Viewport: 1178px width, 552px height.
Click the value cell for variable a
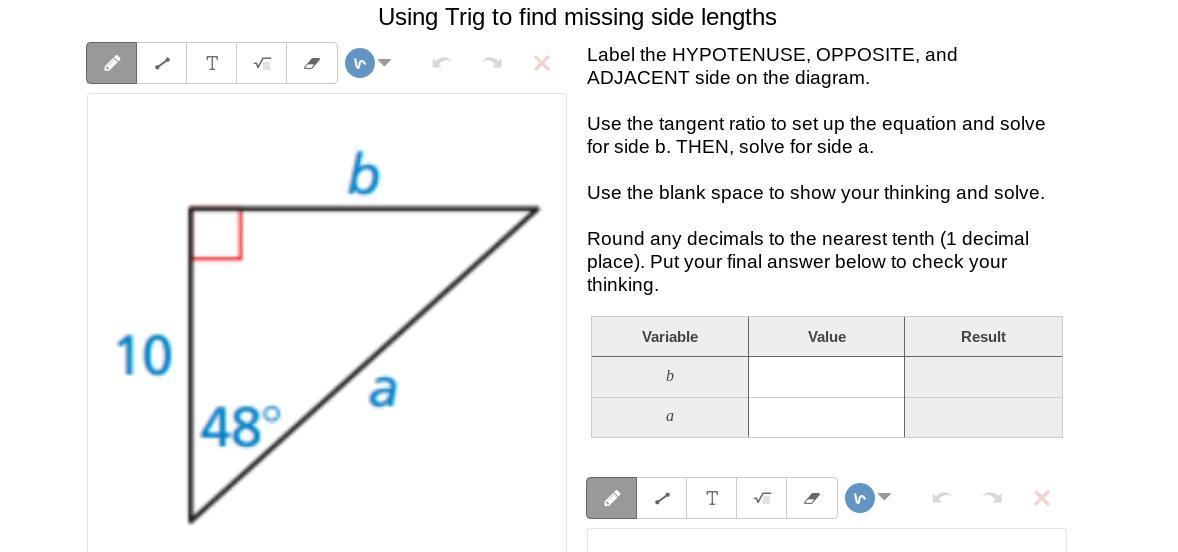(826, 417)
